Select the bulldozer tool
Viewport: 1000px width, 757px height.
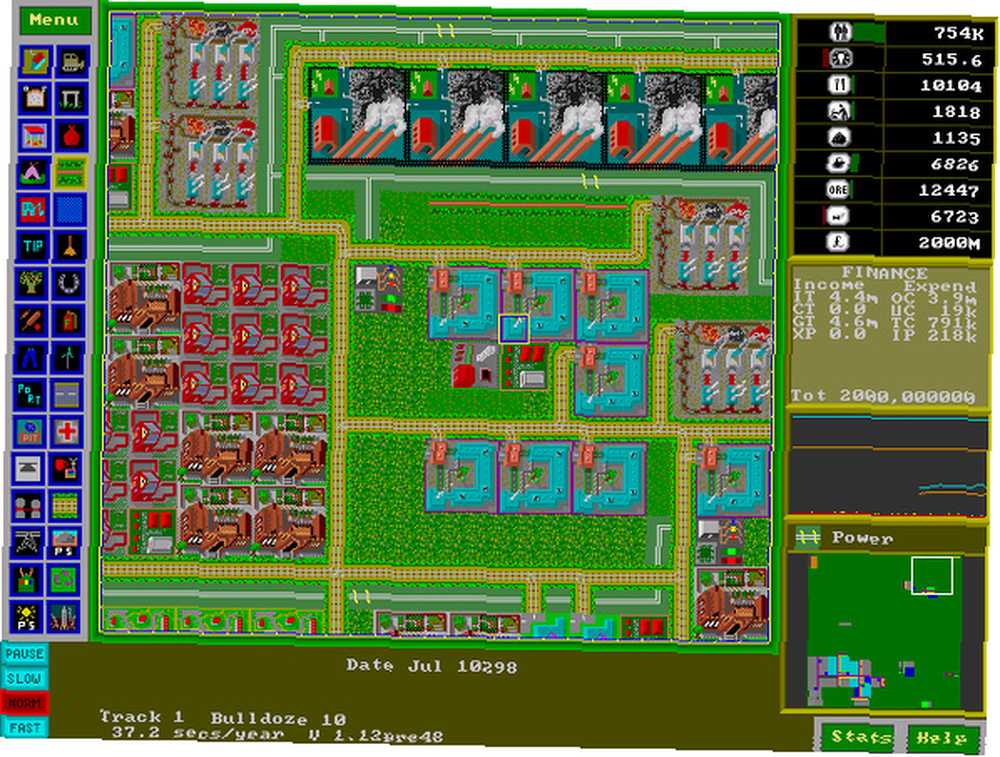click(x=71, y=61)
